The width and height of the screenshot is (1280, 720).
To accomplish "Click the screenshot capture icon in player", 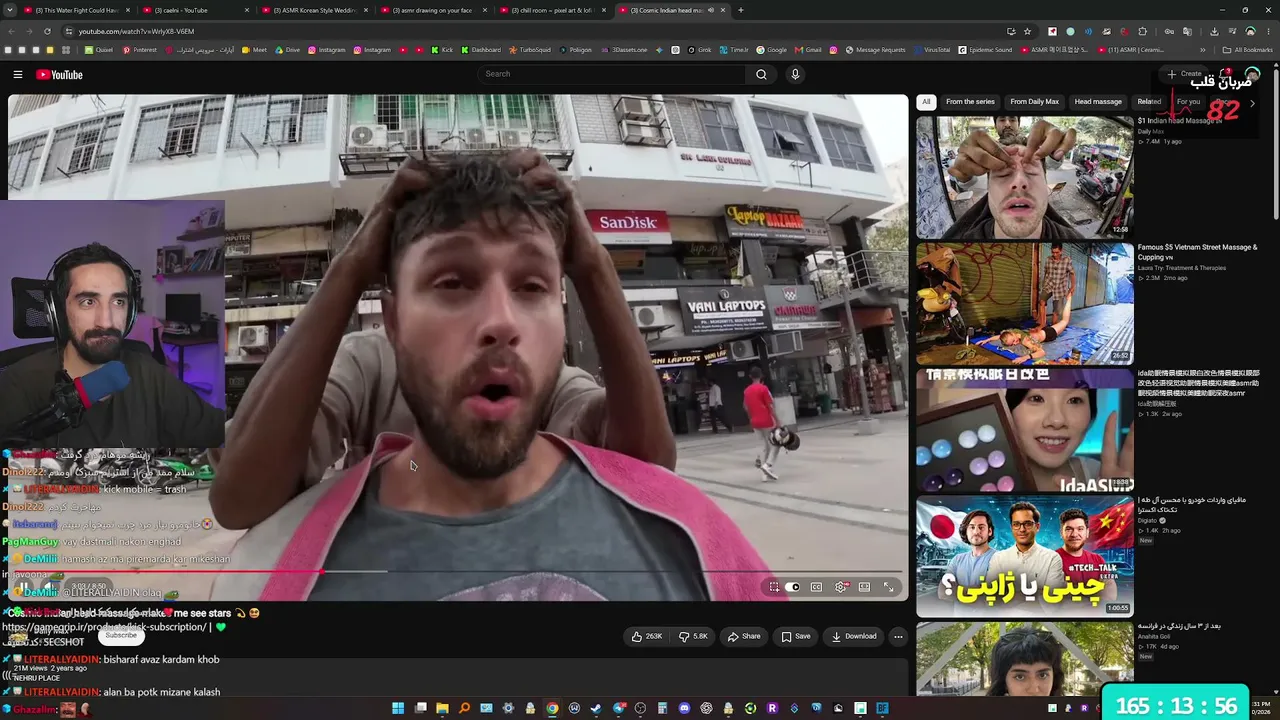I will click(774, 587).
